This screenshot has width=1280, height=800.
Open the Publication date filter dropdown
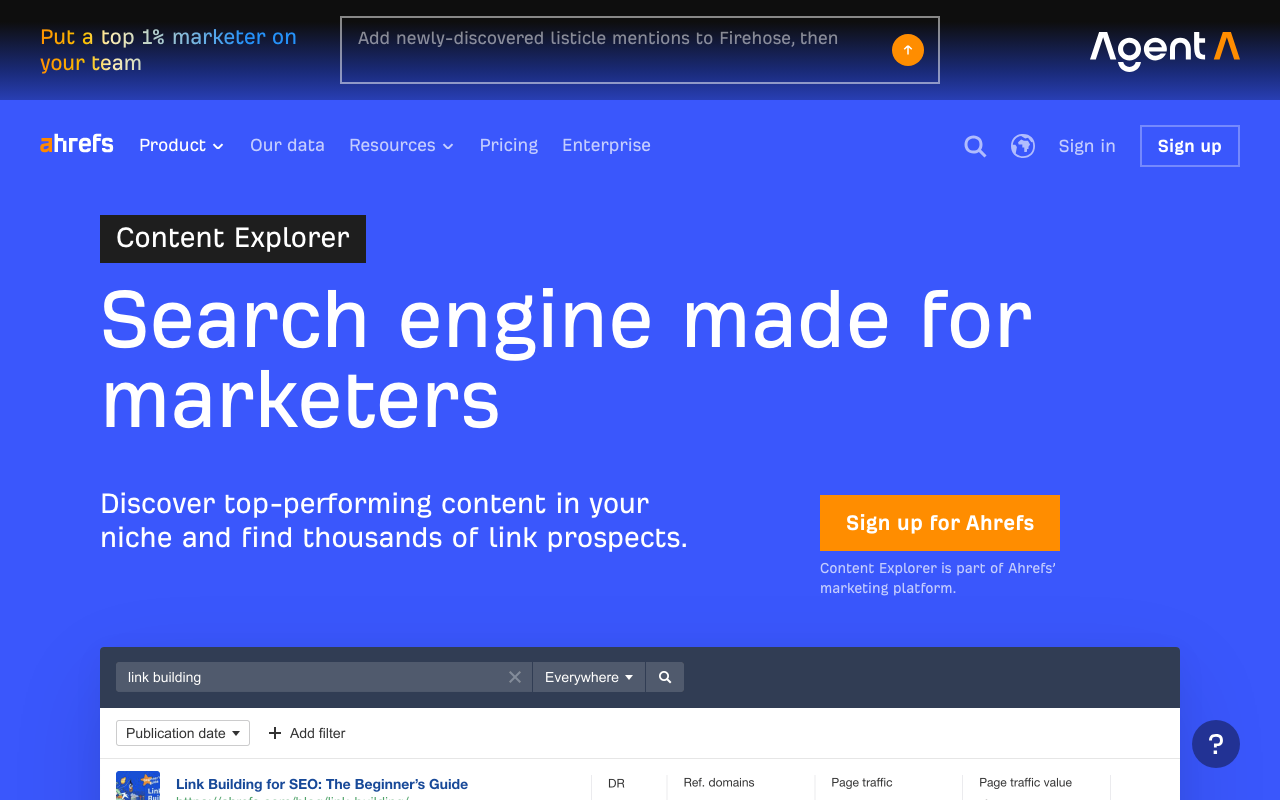click(183, 733)
